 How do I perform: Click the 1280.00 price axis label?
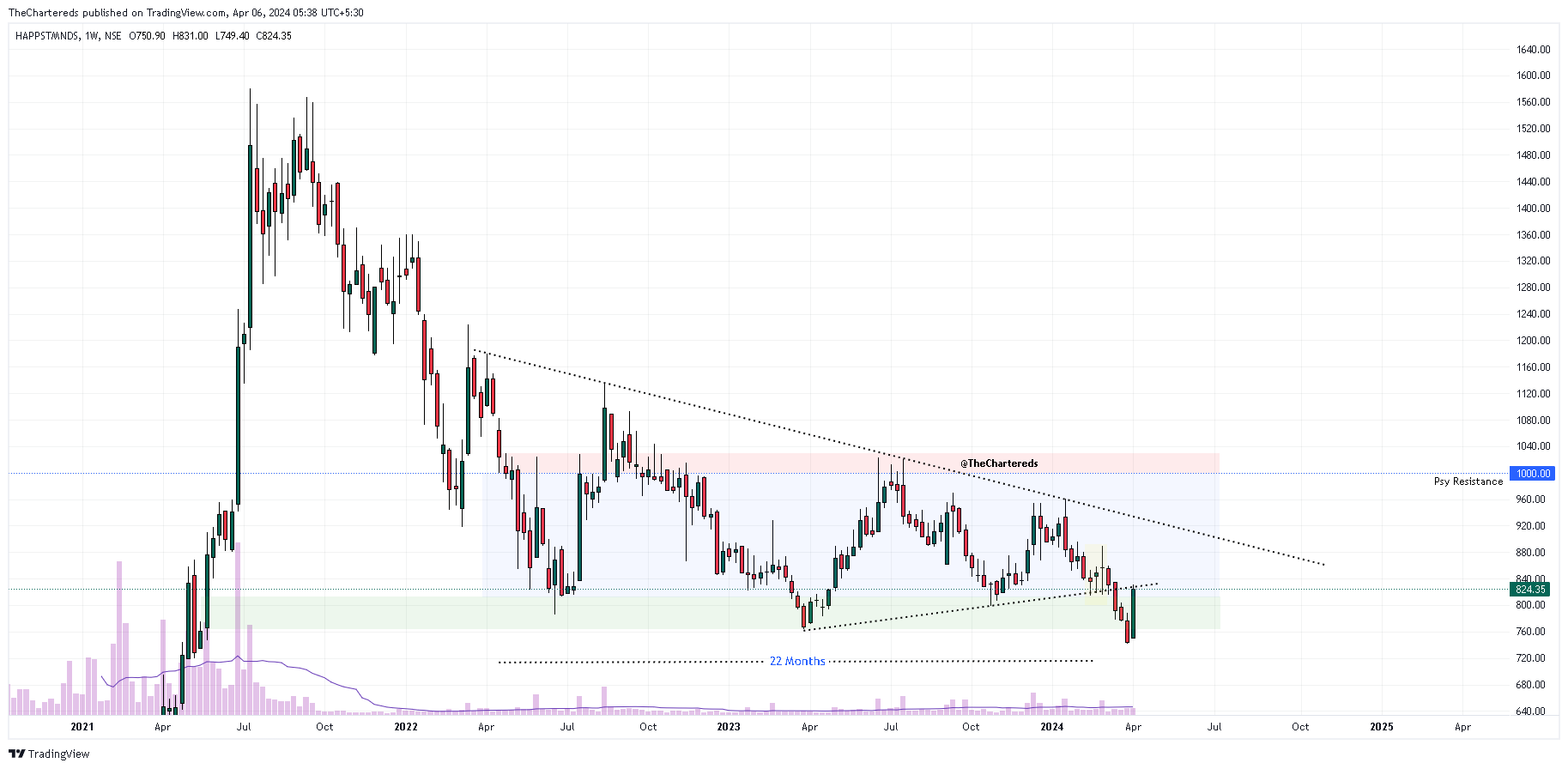pyautogui.click(x=1533, y=288)
